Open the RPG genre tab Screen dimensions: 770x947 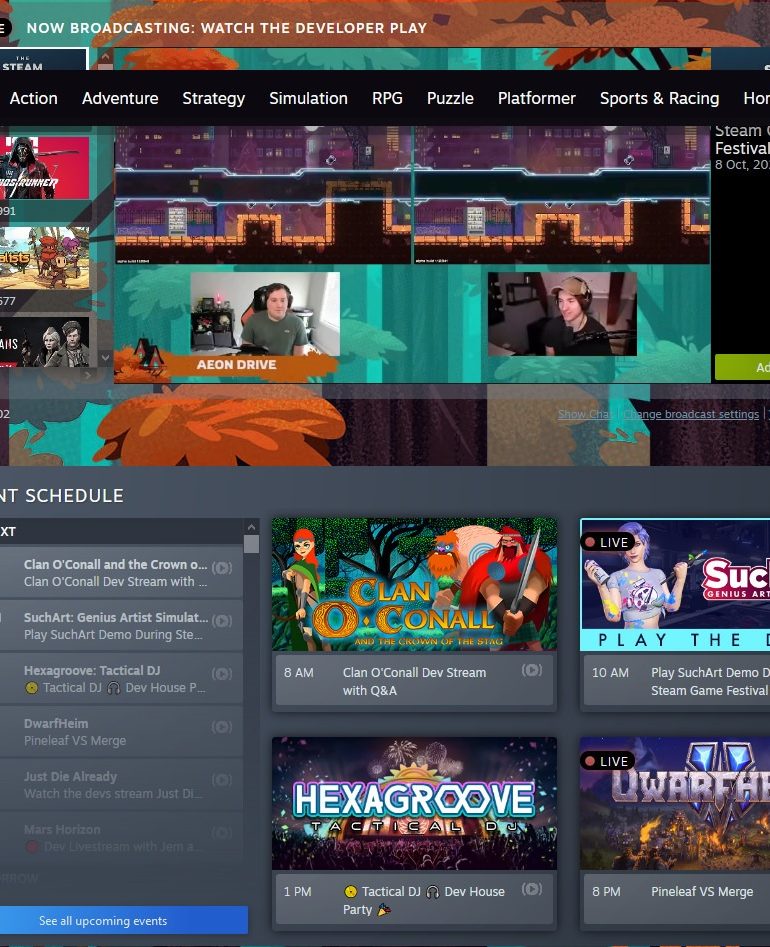click(387, 98)
